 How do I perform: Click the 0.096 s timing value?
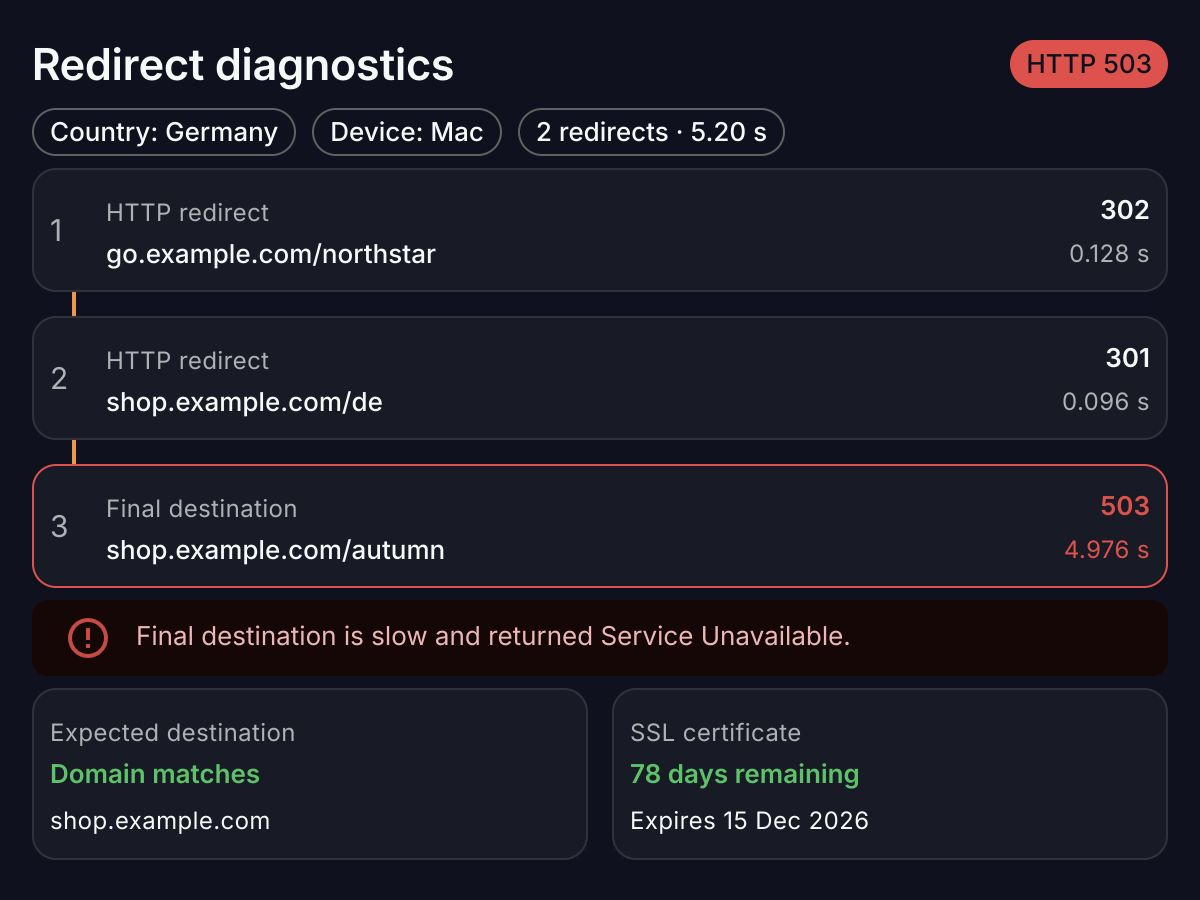point(1106,402)
